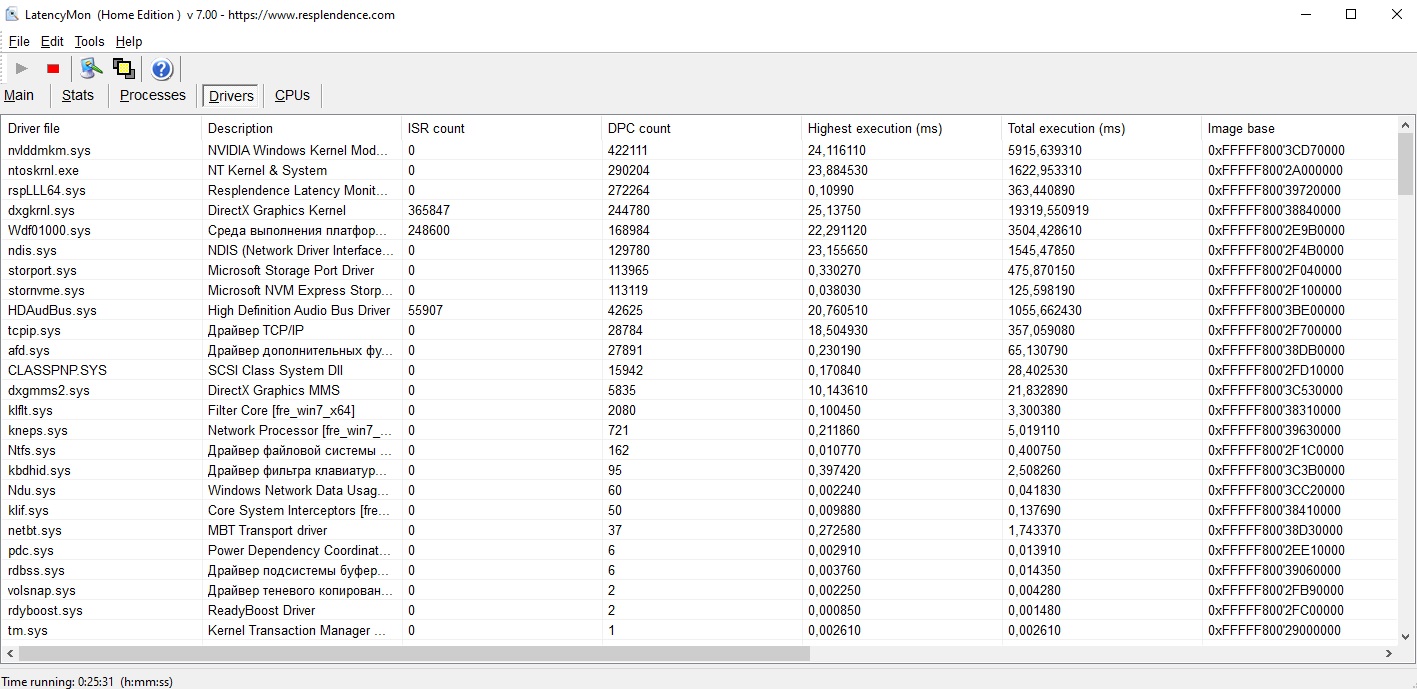Switch to the Processes tab
Screen dimensions: 1417x689
[x=152, y=96]
